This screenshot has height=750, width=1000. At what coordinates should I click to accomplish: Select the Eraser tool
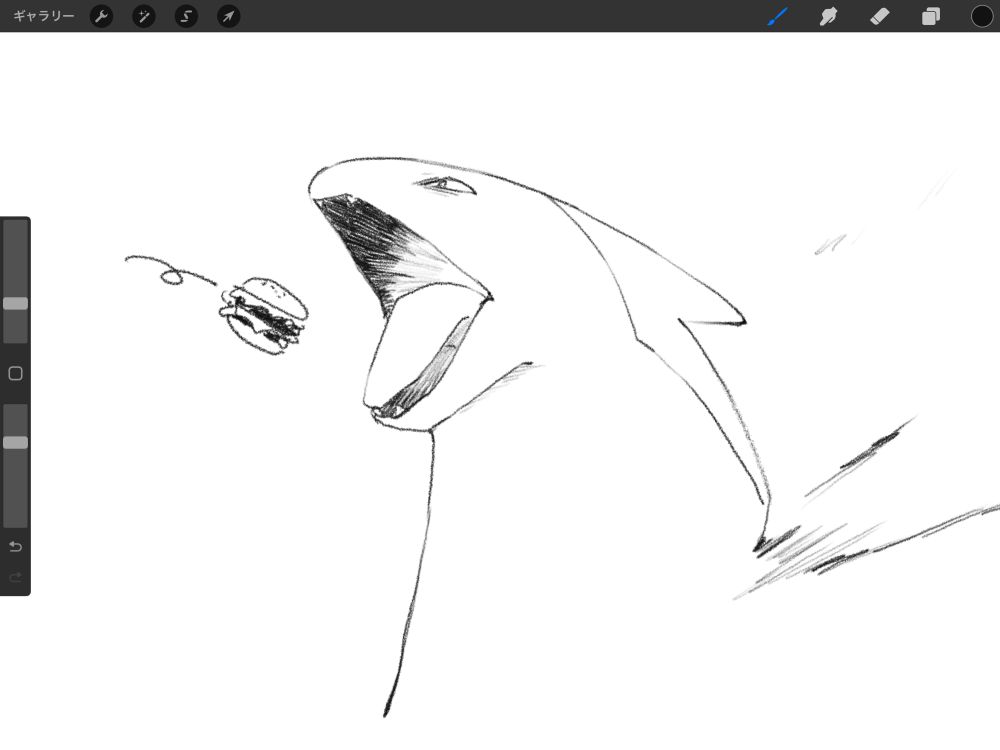pyautogui.click(x=879, y=16)
